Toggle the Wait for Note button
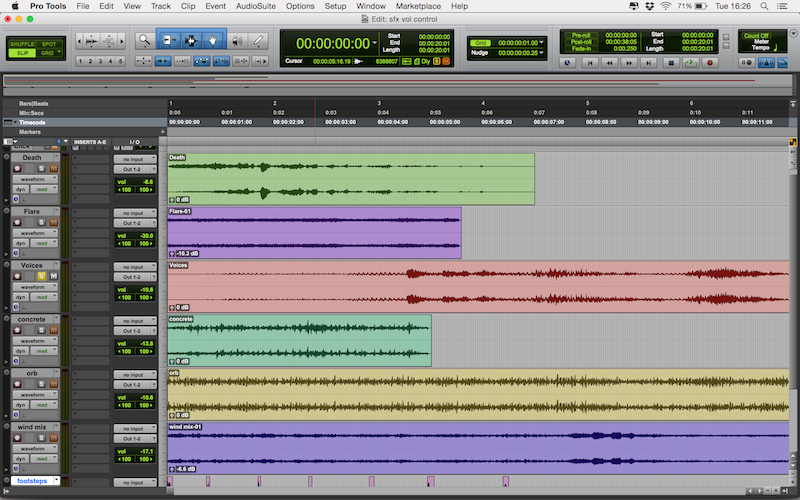The height and width of the screenshot is (500, 800). pos(747,63)
